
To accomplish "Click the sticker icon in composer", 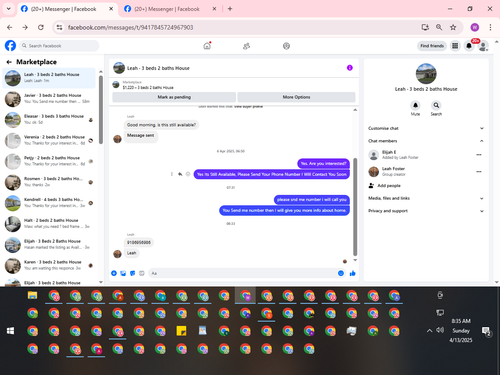I will point(133,273).
